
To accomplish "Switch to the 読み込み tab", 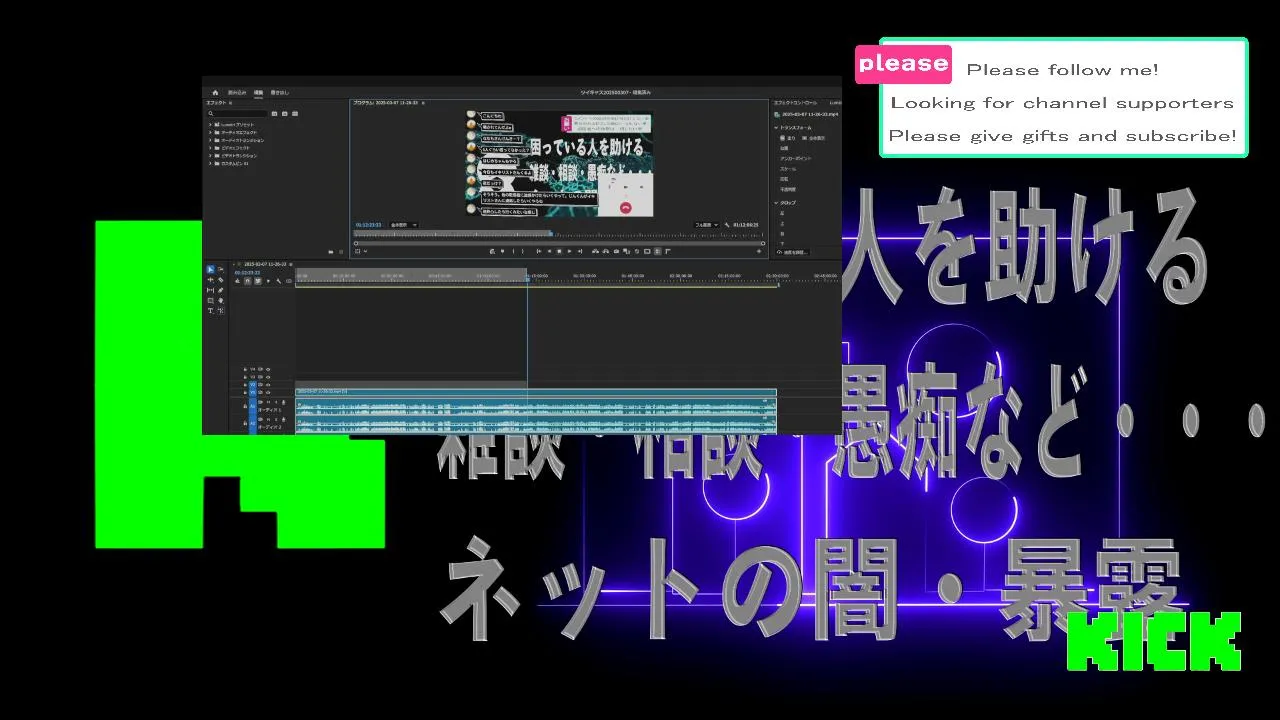I will [x=237, y=92].
